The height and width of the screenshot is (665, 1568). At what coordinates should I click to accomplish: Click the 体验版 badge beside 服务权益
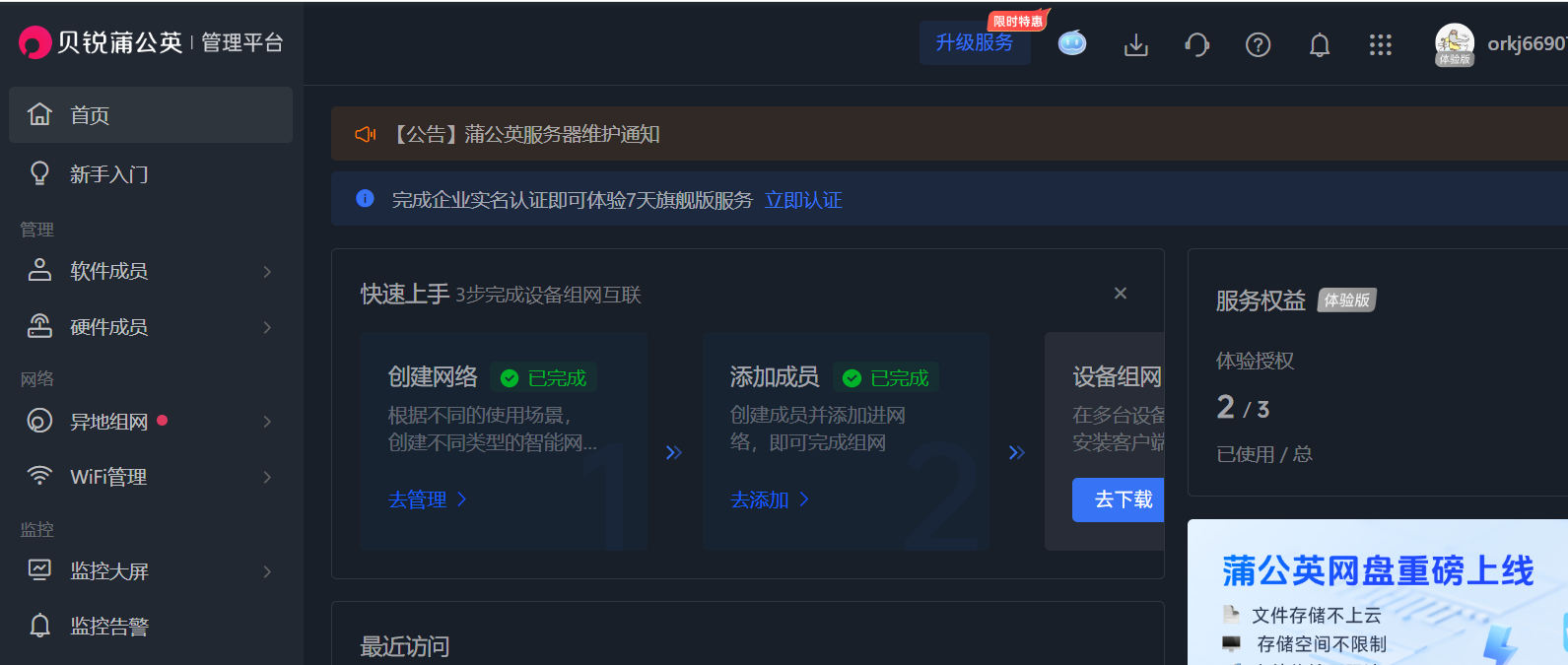[x=1347, y=300]
